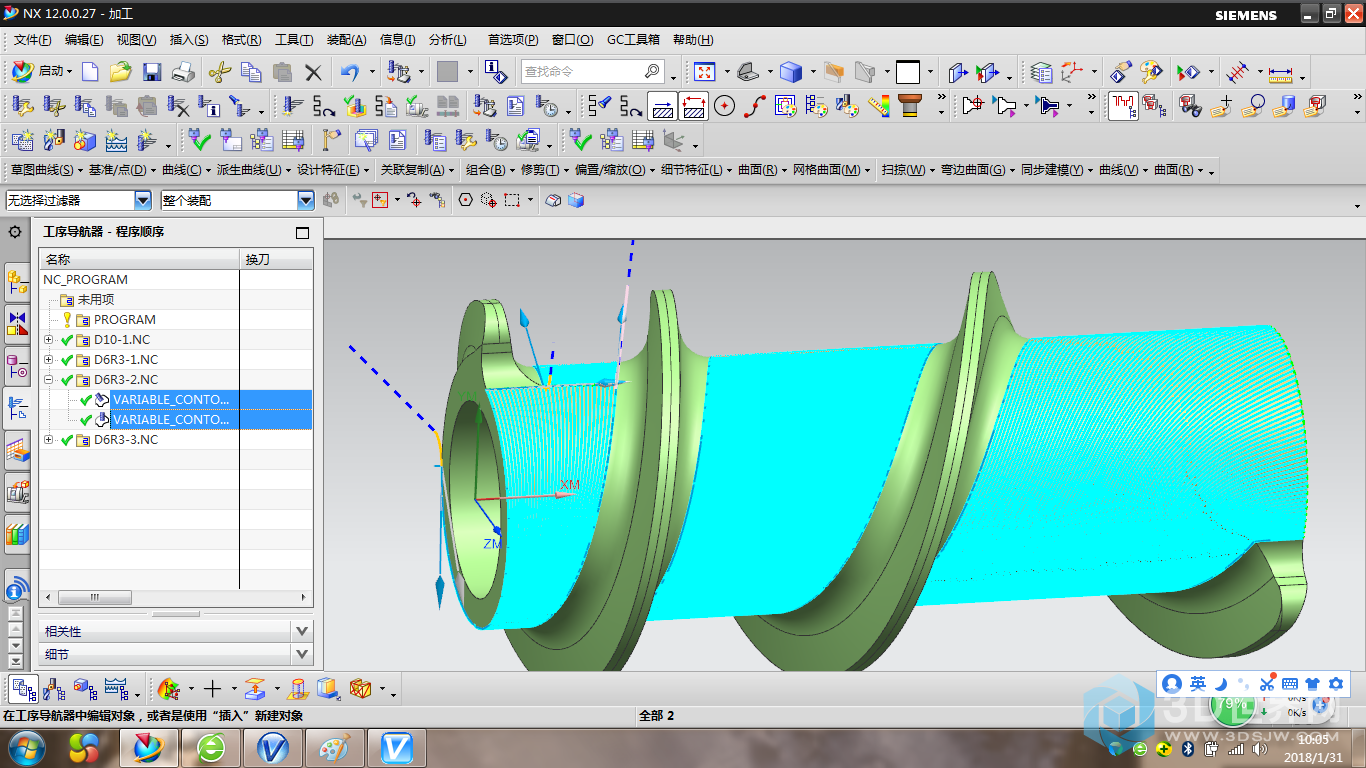Click the Undo arrow icon

point(350,72)
